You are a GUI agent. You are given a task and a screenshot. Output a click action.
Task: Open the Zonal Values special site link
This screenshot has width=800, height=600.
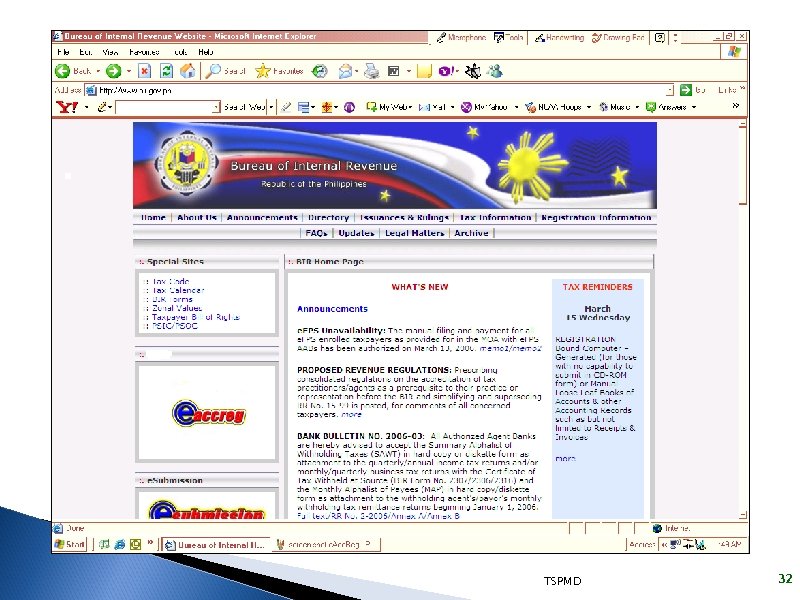point(177,308)
